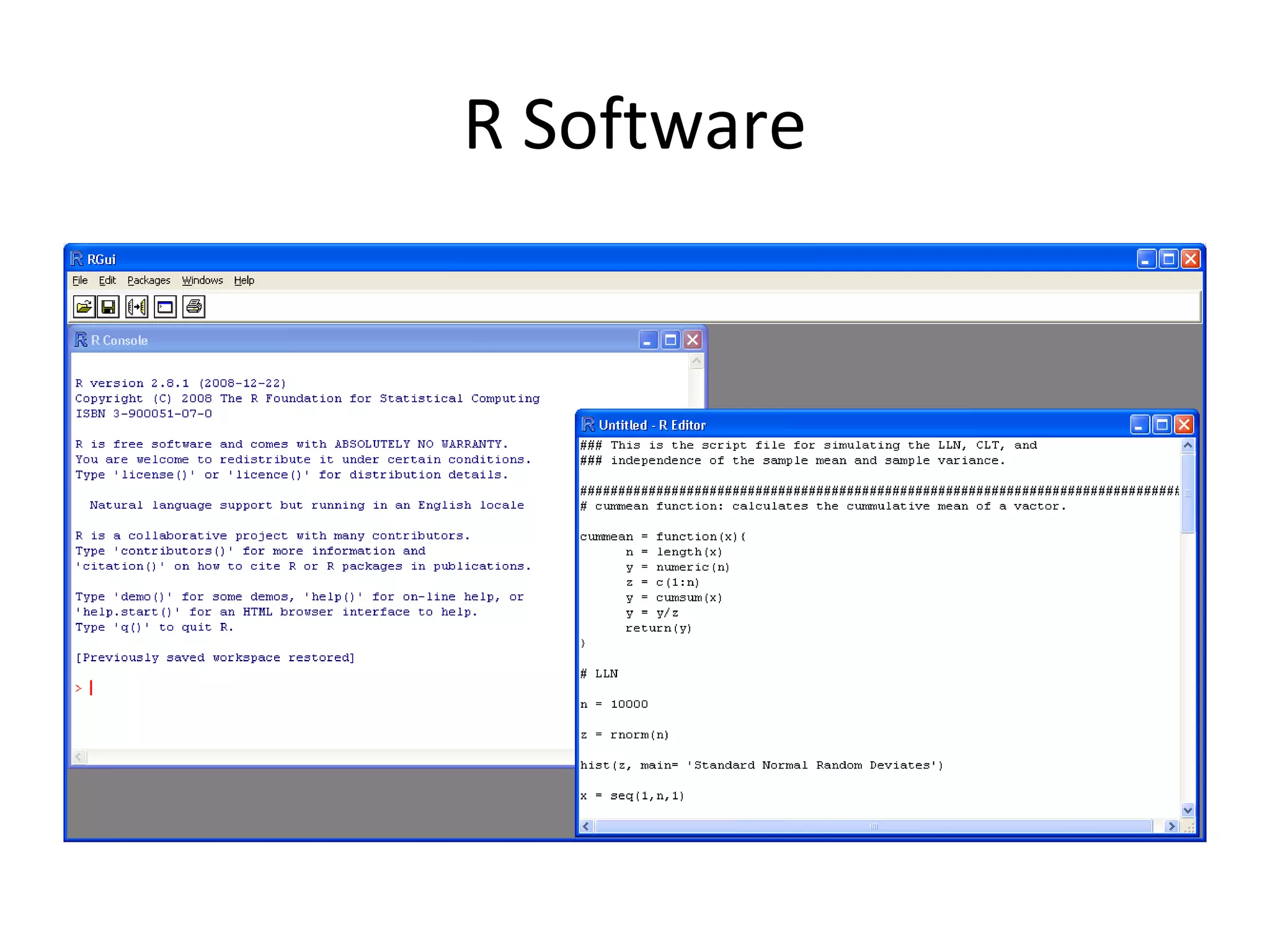Click R Editor vertical scroll up arrow
The width and height of the screenshot is (1270, 952).
click(x=1188, y=446)
